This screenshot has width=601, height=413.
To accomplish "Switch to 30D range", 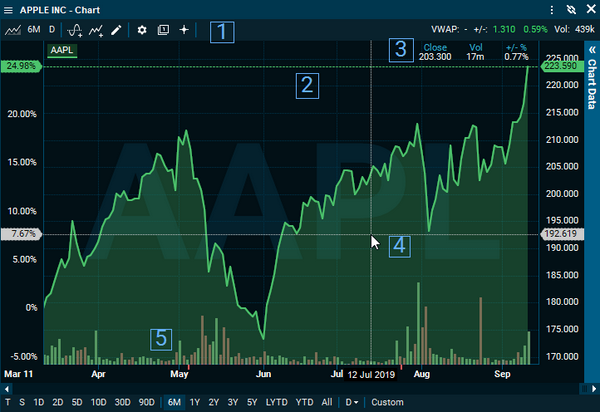I will (123, 402).
